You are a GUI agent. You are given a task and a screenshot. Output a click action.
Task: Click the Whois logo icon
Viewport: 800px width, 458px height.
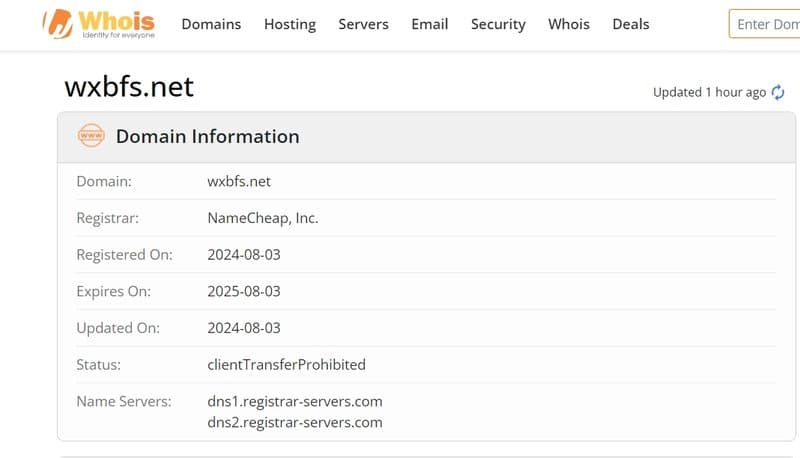pyautogui.click(x=58, y=24)
